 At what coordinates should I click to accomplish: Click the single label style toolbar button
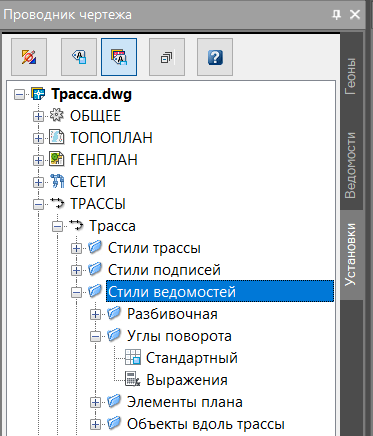79,57
